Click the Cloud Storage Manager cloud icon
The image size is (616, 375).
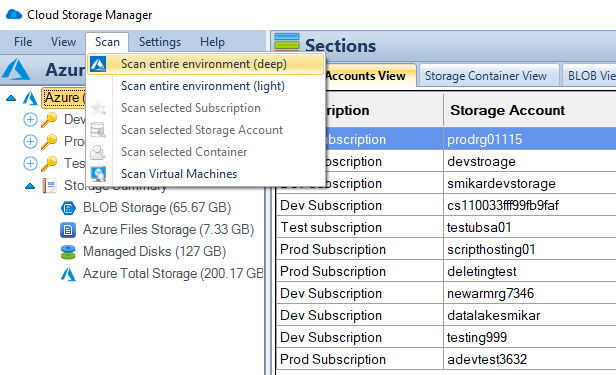pyautogui.click(x=14, y=15)
